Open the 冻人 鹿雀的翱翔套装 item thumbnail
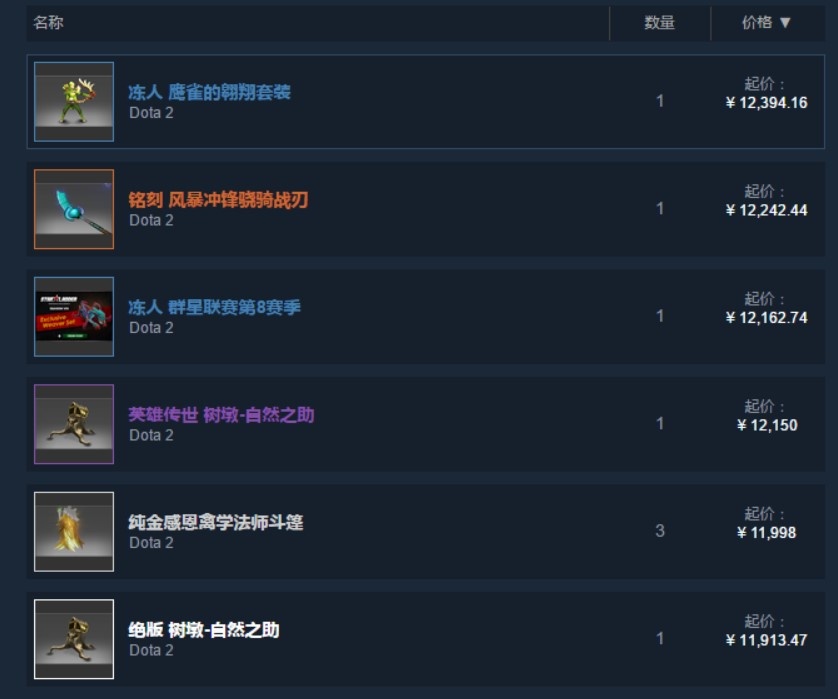This screenshot has width=838, height=699. tap(74, 102)
